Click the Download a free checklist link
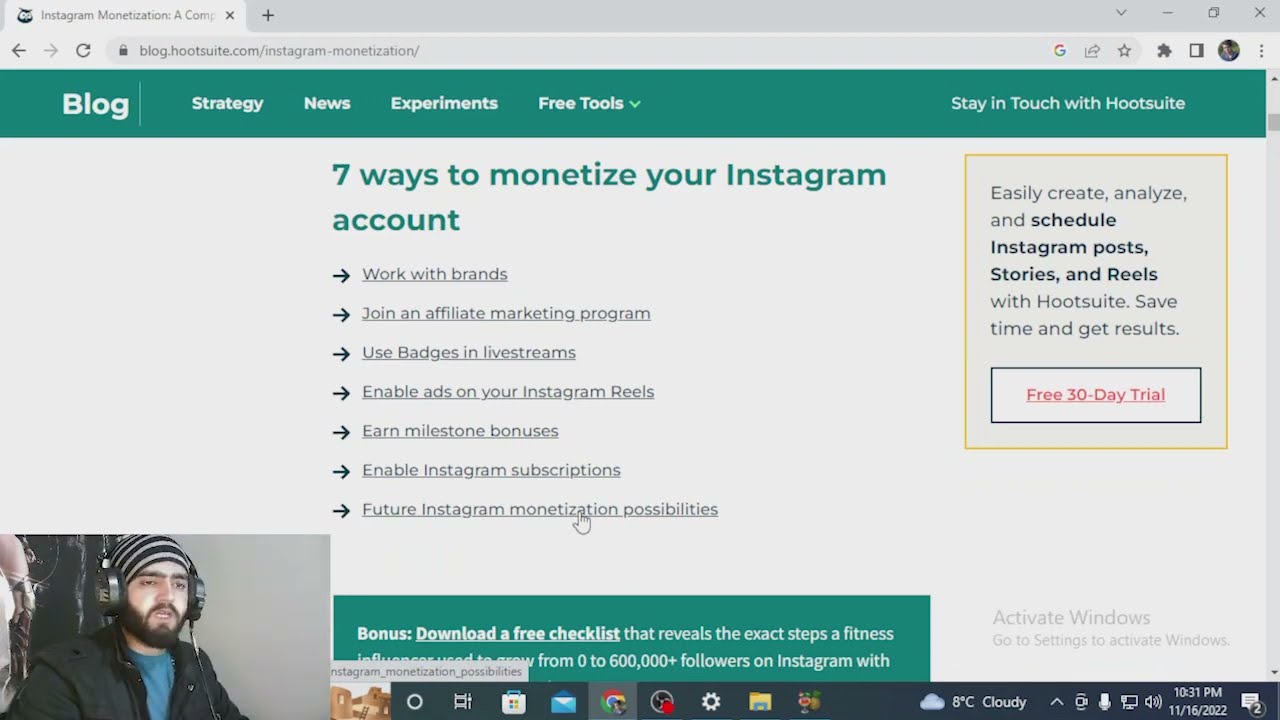The height and width of the screenshot is (720, 1280). click(517, 633)
